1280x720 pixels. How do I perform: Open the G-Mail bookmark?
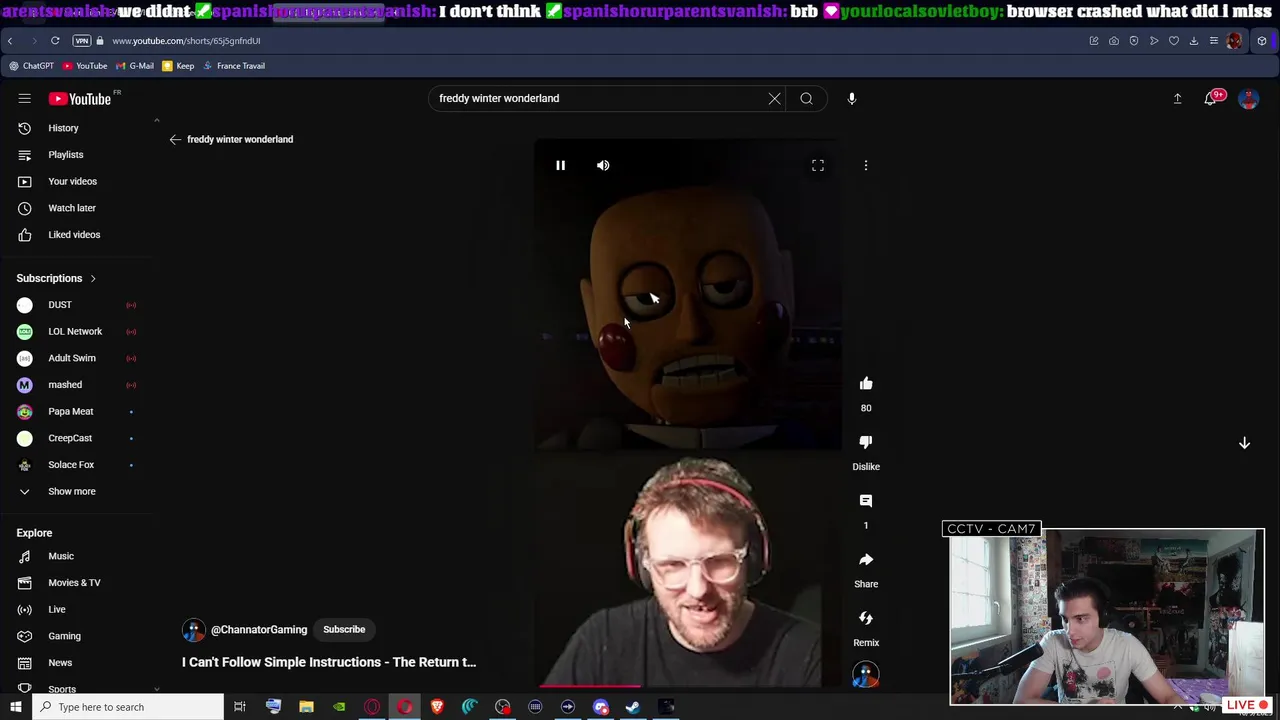point(135,66)
